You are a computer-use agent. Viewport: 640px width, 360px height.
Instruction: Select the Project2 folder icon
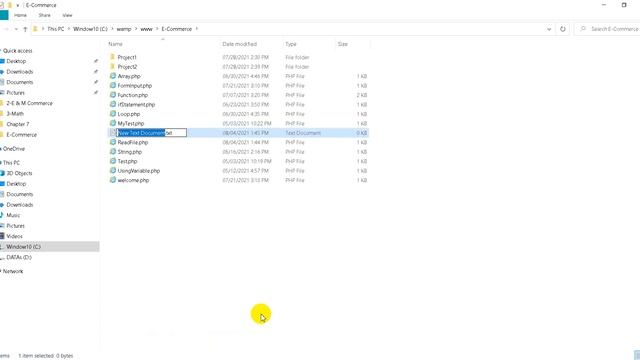tap(113, 66)
